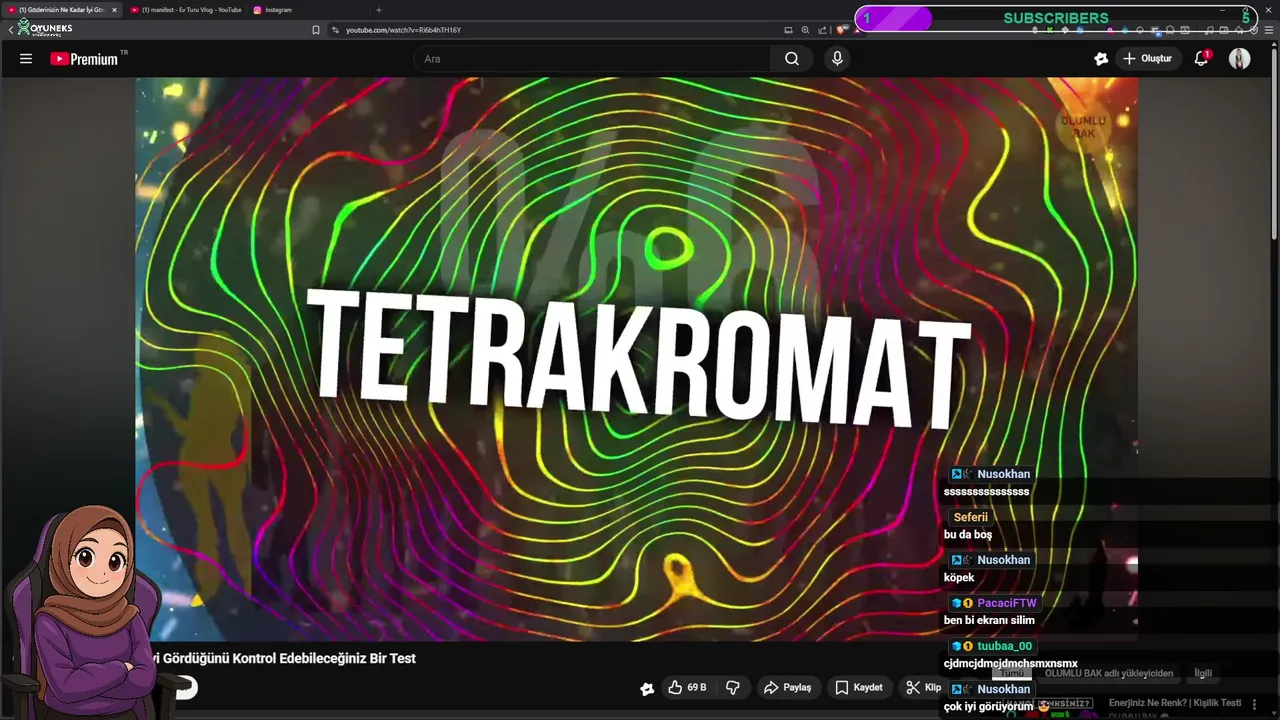Image resolution: width=1280 pixels, height=720 pixels.
Task: Open the Enerjiniz Ne Renk Kişilik Testi video
Action: click(1174, 703)
